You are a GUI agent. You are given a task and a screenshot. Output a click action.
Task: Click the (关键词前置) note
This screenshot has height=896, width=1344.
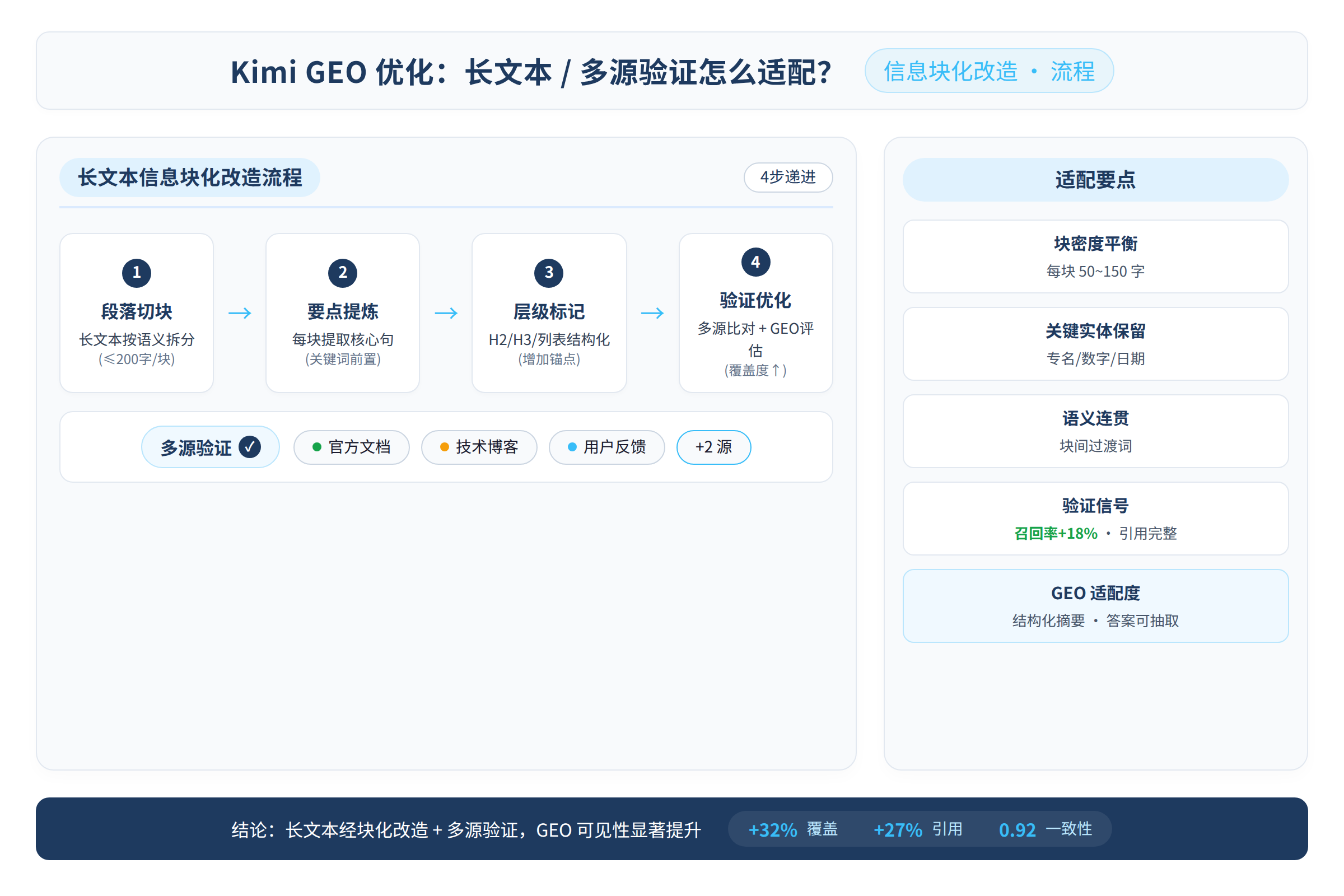coord(343,360)
